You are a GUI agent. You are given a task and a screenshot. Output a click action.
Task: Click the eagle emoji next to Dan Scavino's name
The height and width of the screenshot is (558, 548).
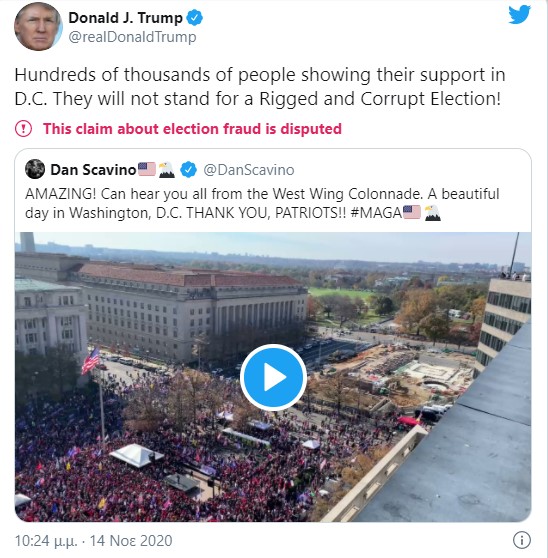pos(167,169)
